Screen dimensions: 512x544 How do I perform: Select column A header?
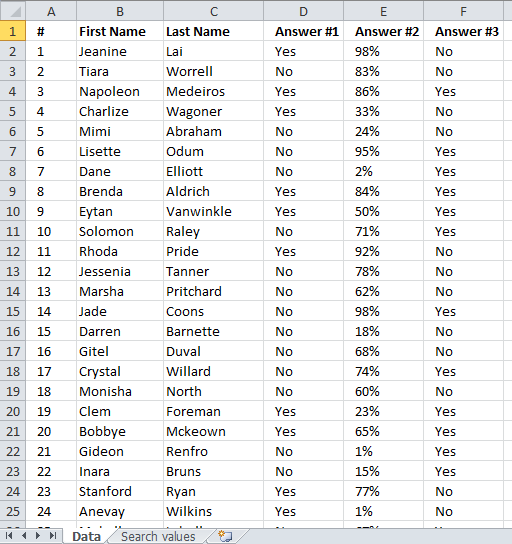tap(51, 11)
